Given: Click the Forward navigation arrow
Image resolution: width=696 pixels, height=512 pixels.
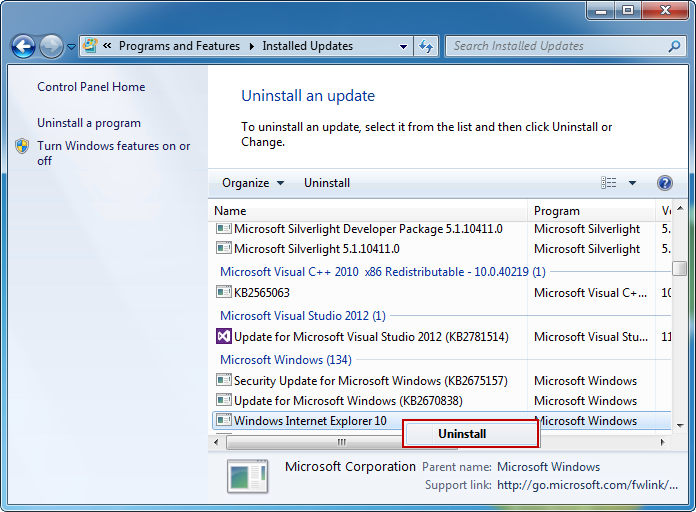Looking at the screenshot, I should [x=51, y=46].
